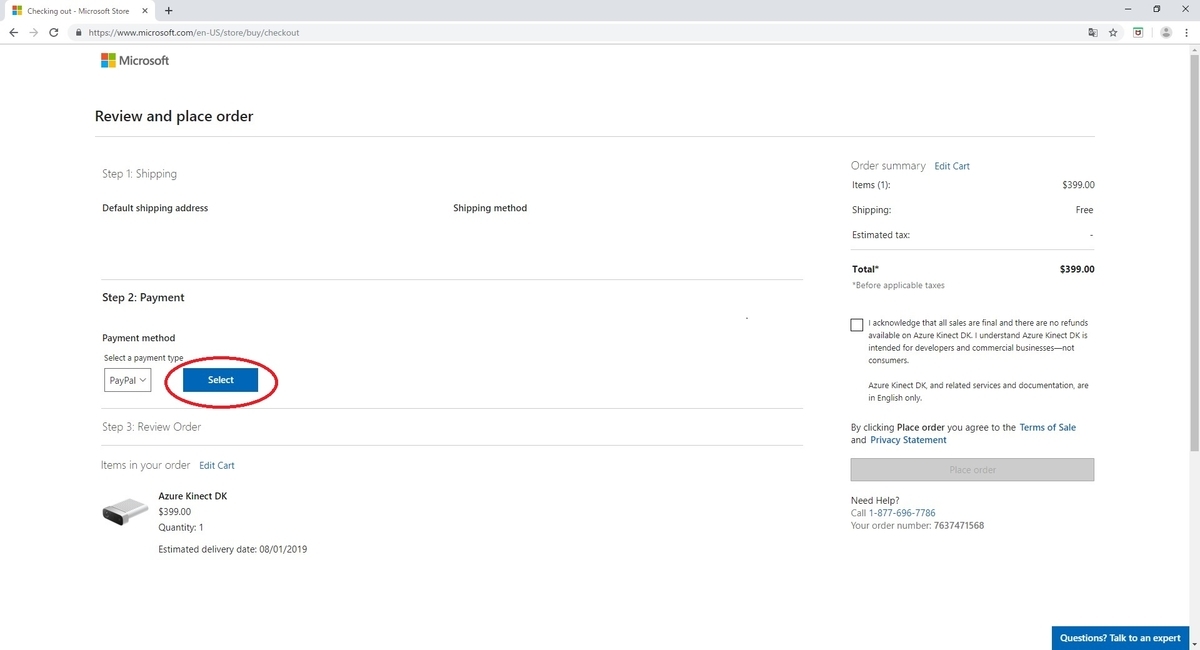Viewport: 1200px width, 650px height.
Task: Call the 1-877-696-7786 help number link
Action: click(902, 513)
